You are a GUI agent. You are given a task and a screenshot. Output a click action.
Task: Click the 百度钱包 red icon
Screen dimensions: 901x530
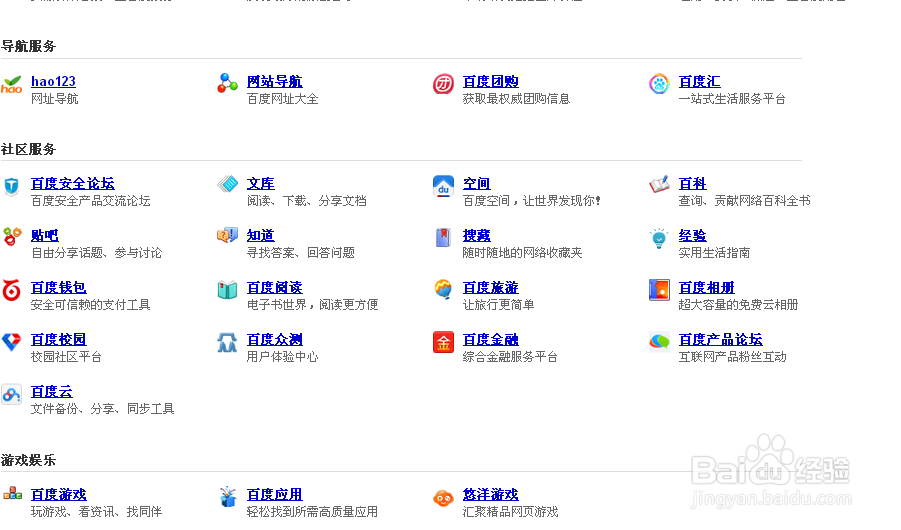click(x=11, y=290)
